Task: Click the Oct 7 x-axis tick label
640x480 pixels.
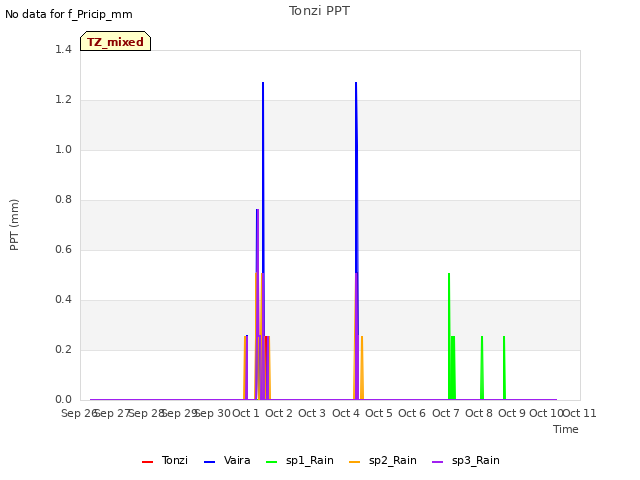Action: pyautogui.click(x=446, y=413)
